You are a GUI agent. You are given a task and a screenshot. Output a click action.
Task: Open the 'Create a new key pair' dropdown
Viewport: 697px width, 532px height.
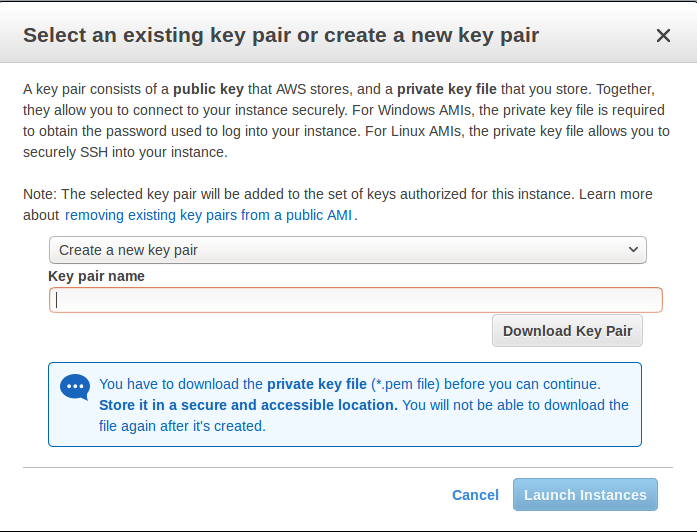click(x=347, y=250)
